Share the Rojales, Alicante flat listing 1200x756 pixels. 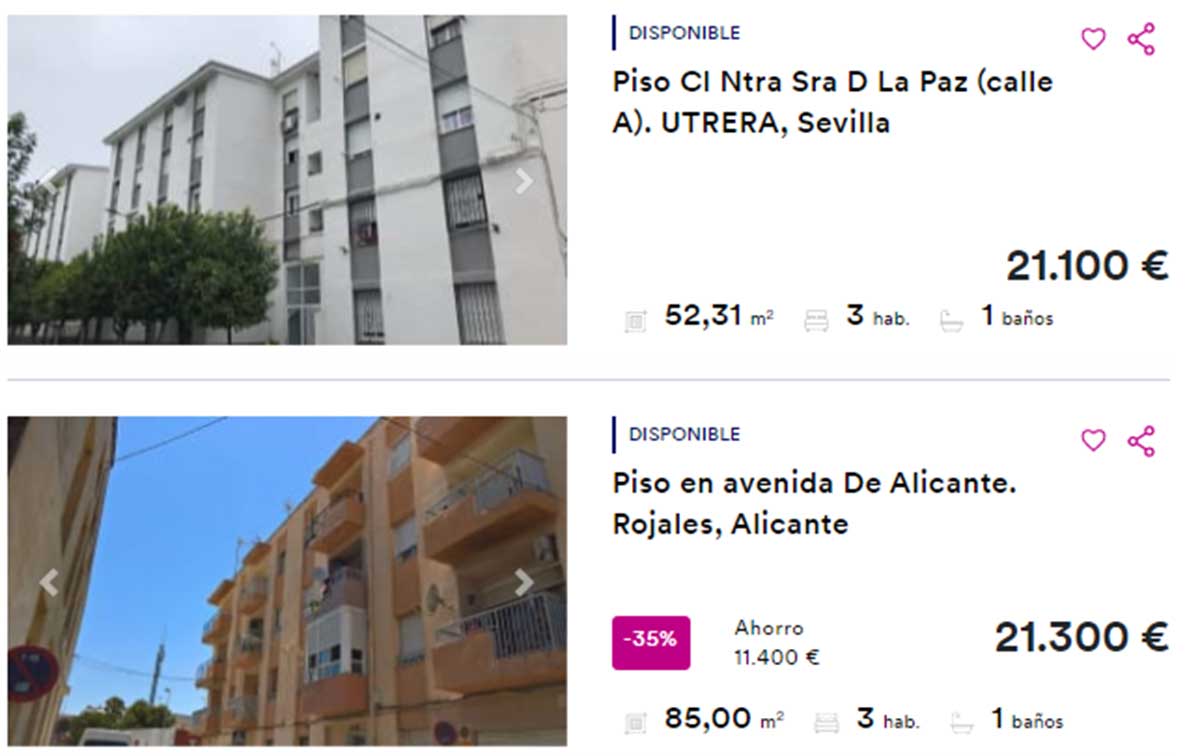click(x=1141, y=441)
